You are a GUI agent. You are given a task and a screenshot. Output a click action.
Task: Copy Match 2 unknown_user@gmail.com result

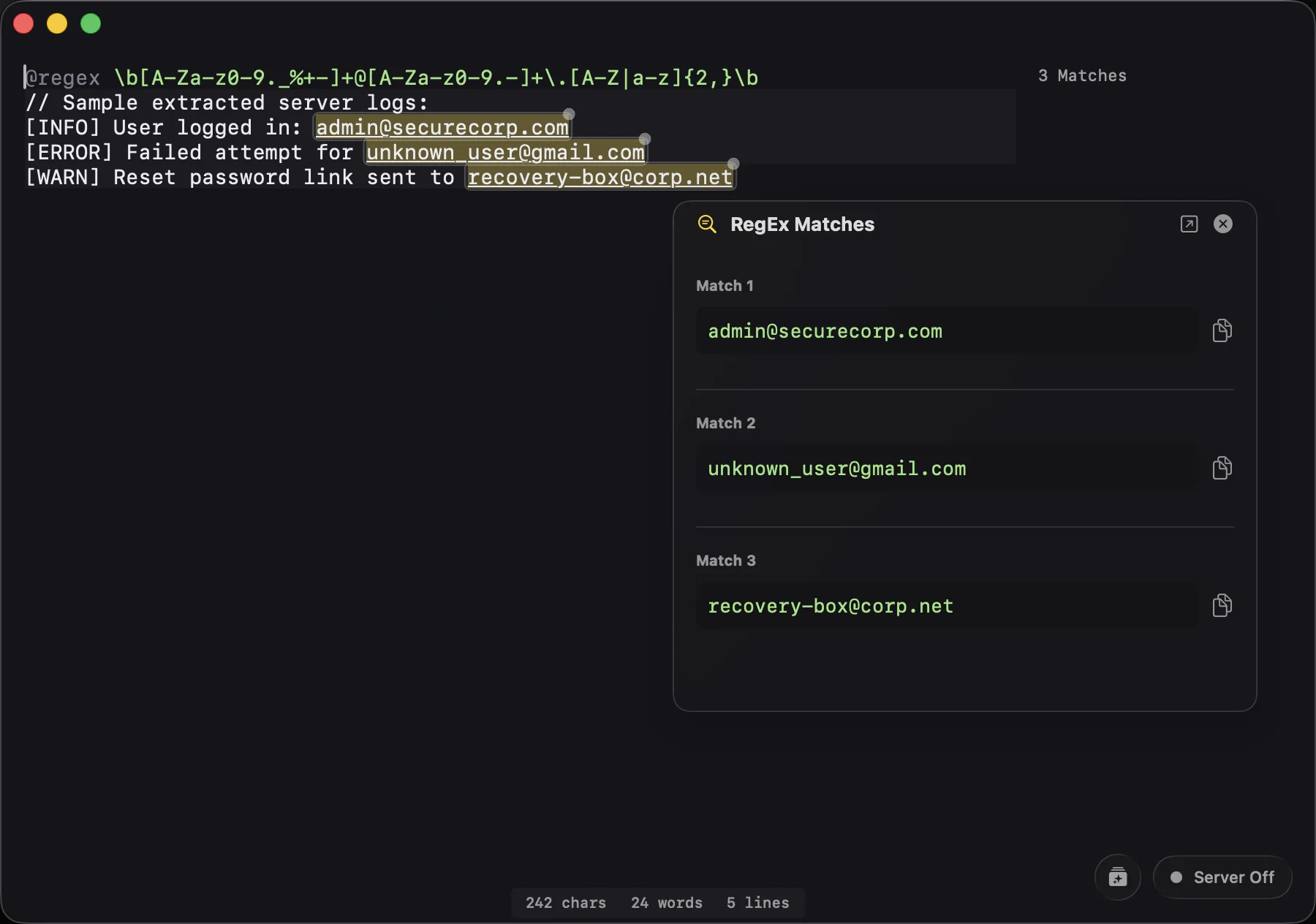coord(1222,468)
